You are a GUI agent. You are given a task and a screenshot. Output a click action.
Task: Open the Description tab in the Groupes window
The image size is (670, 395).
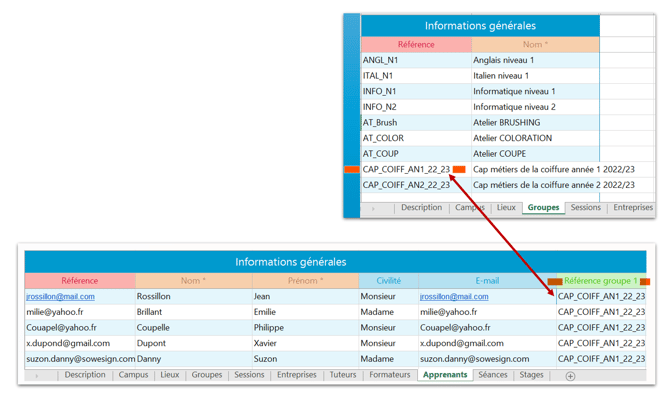(x=421, y=207)
